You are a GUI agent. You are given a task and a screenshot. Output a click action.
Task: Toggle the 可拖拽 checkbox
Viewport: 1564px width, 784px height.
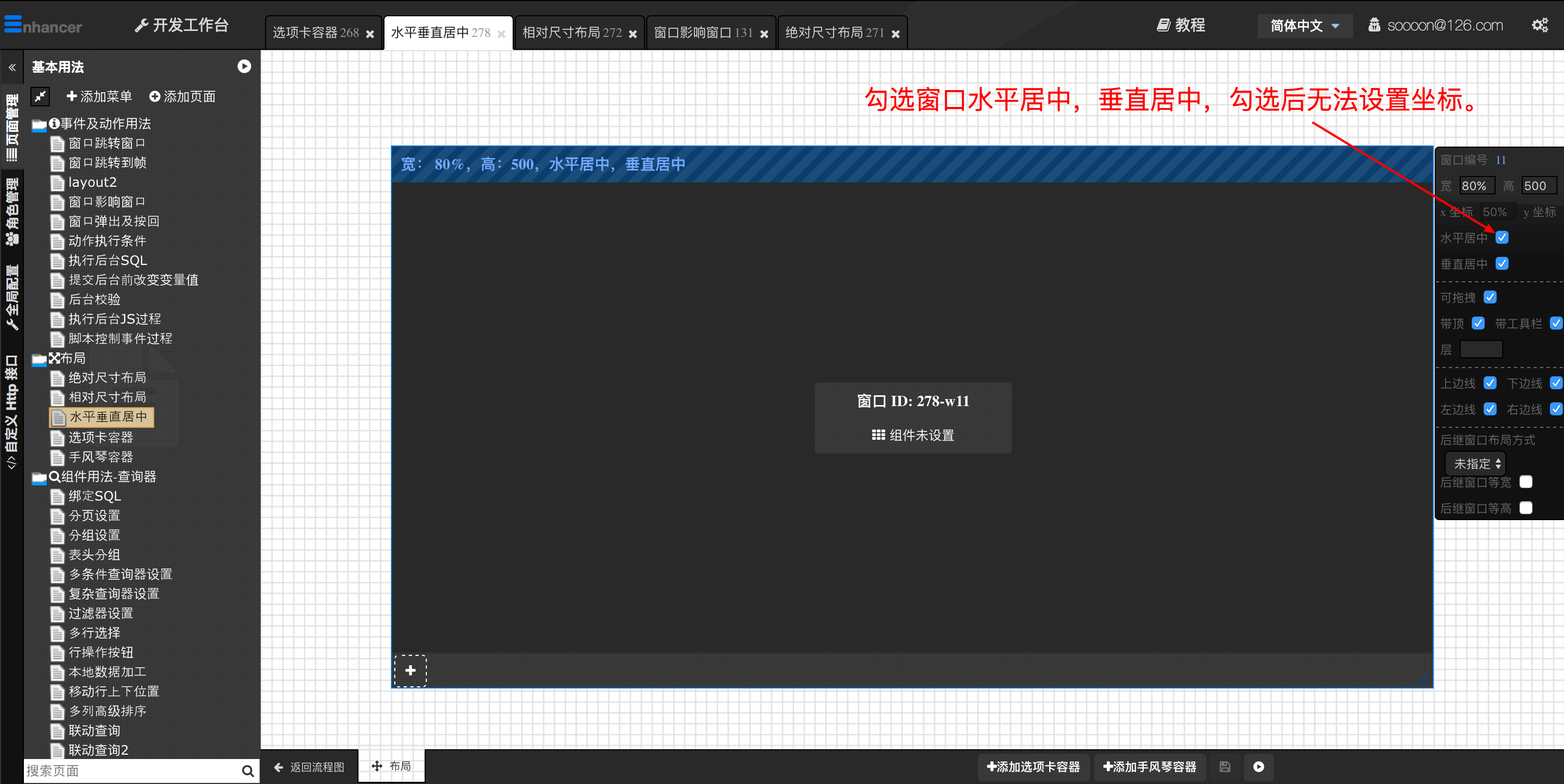[1490, 297]
